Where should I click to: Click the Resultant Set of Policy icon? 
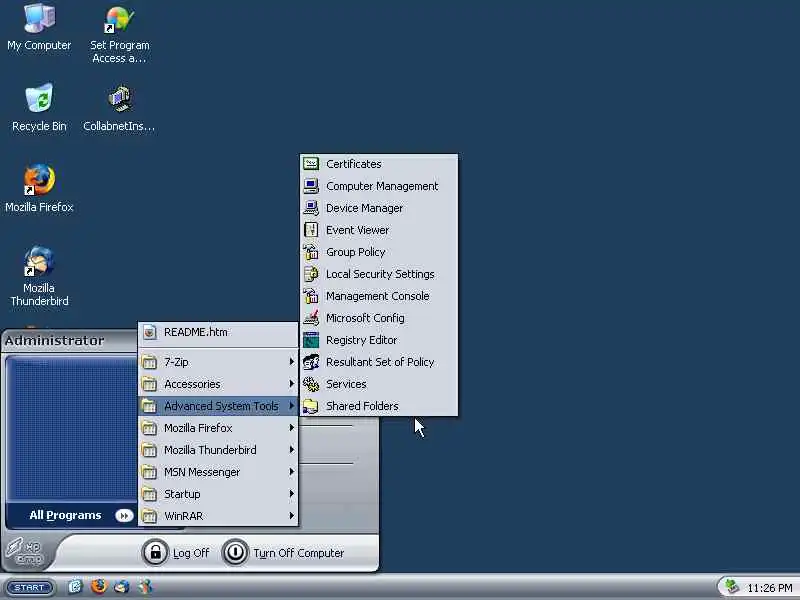311,362
